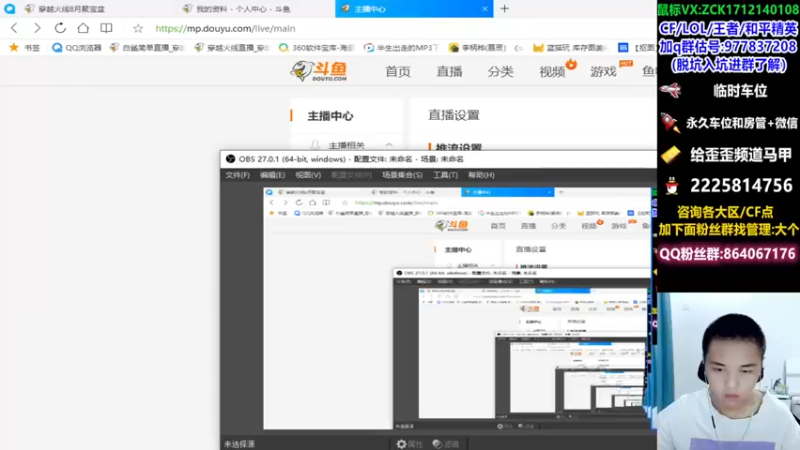Click the Douyu 斗鱼 logo
The height and width of the screenshot is (450, 800).
click(x=319, y=71)
